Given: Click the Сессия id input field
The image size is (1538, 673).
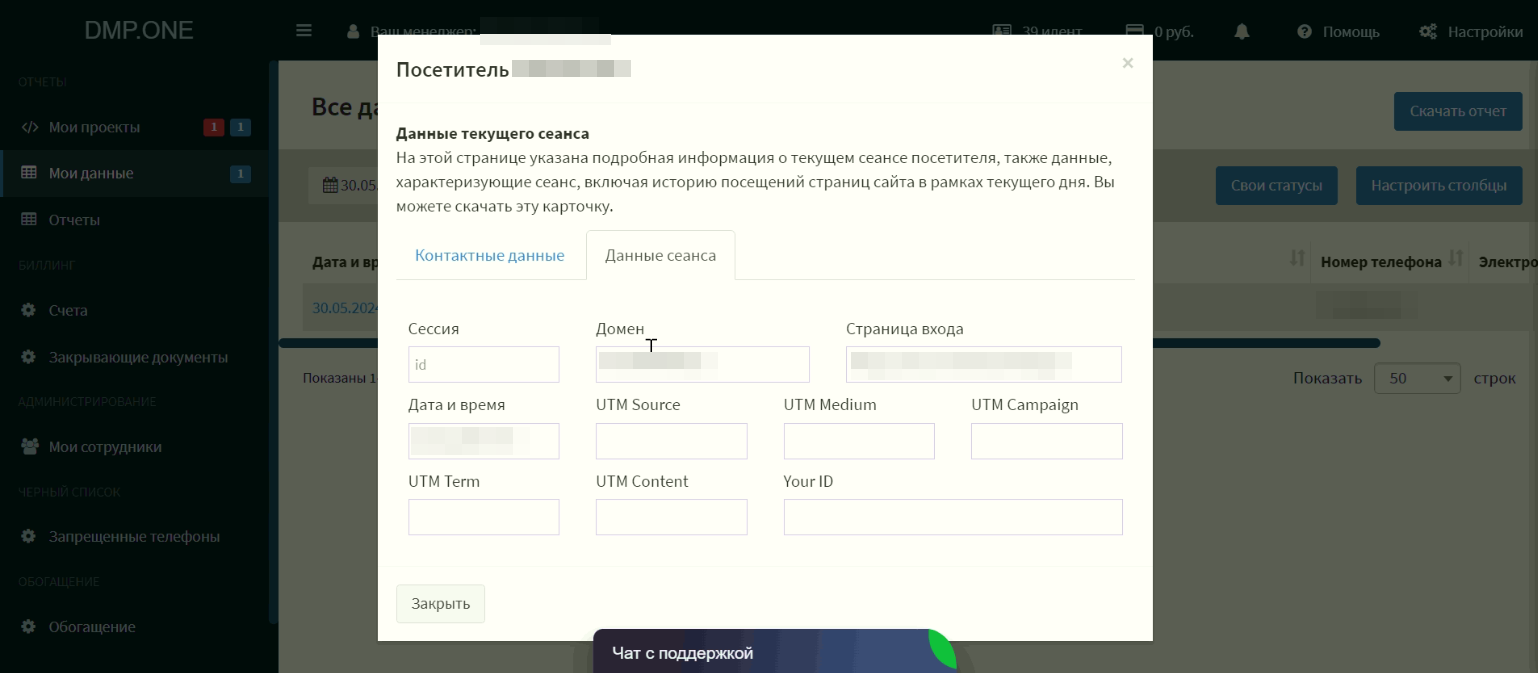Looking at the screenshot, I should [x=483, y=364].
